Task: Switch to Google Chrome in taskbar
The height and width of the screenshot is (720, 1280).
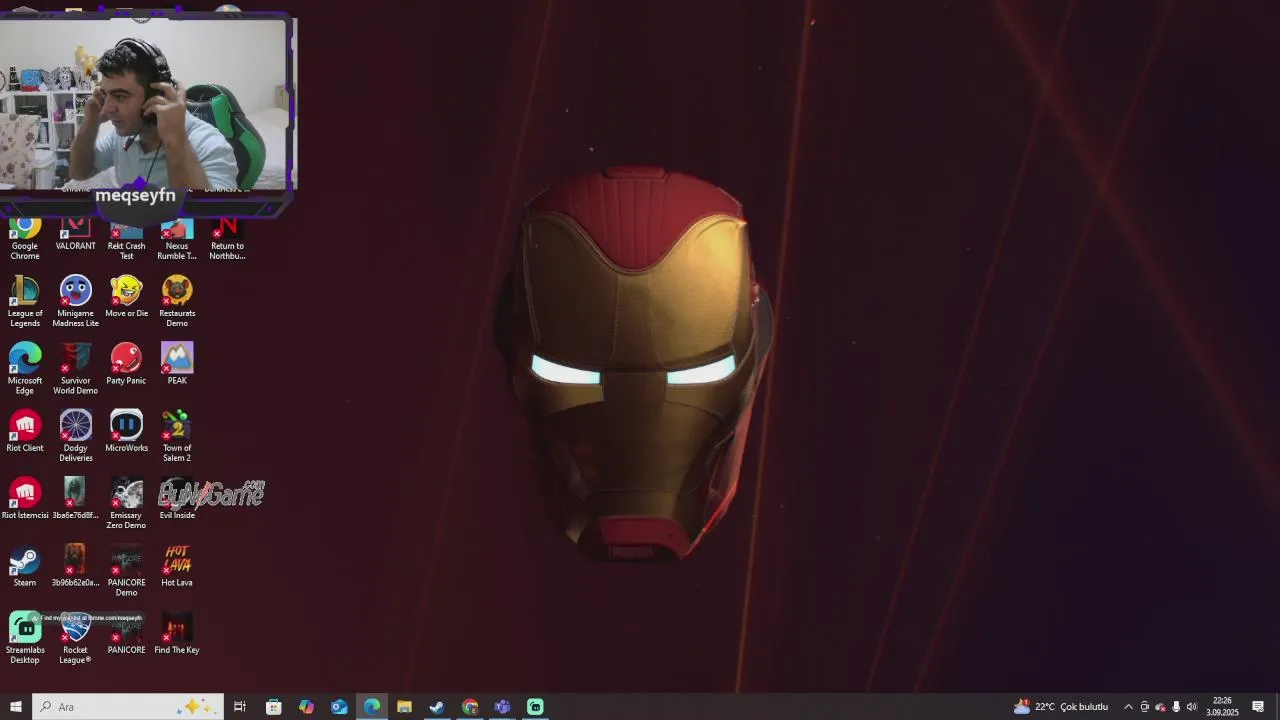Action: point(470,707)
